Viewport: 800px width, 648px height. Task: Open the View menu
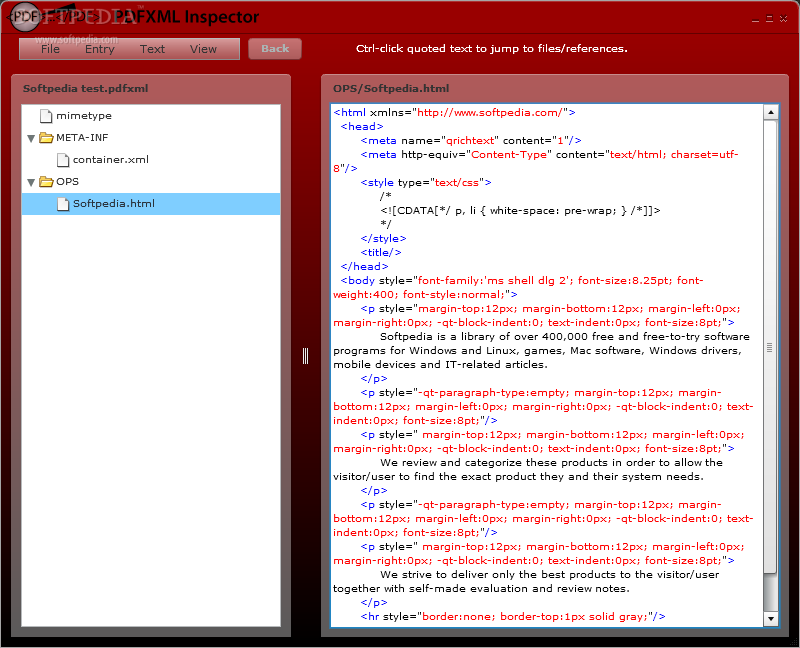[x=203, y=49]
